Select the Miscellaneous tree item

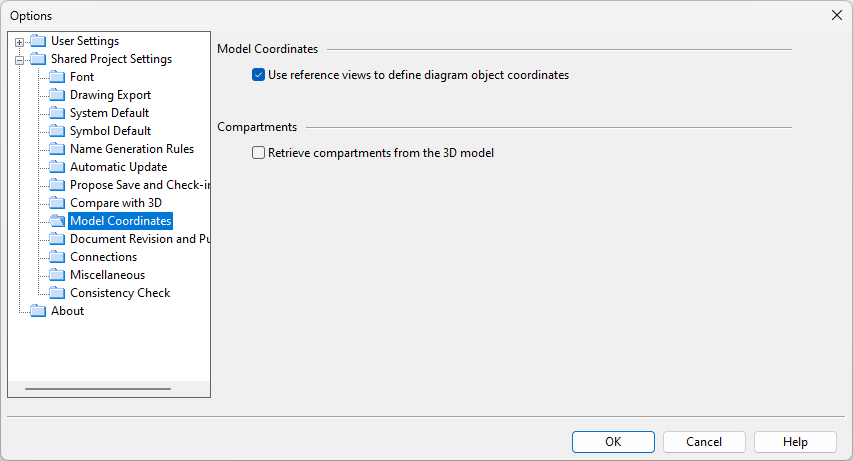[107, 275]
